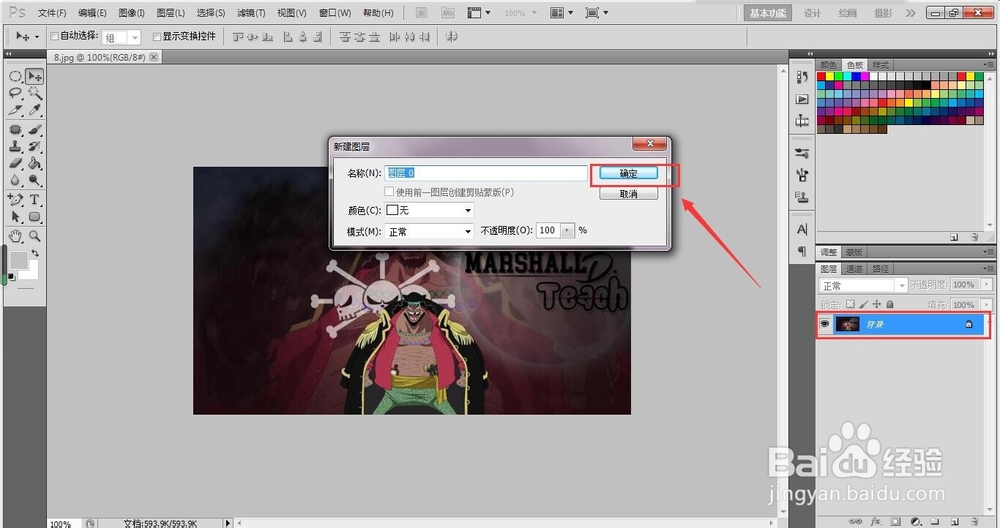Select the Pen tool
The height and width of the screenshot is (528, 1000).
[x=15, y=200]
